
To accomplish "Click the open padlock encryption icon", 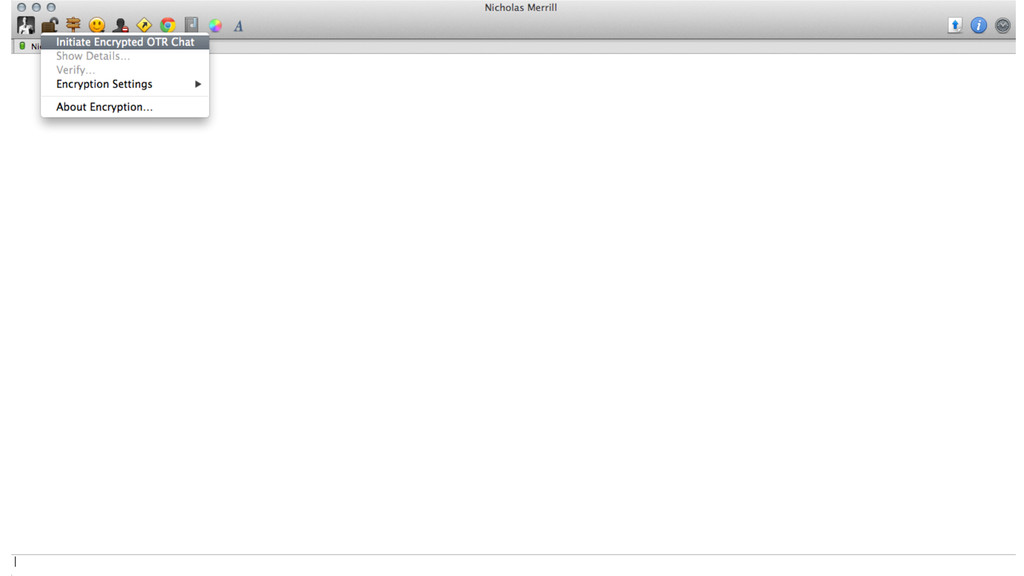I will [50, 25].
